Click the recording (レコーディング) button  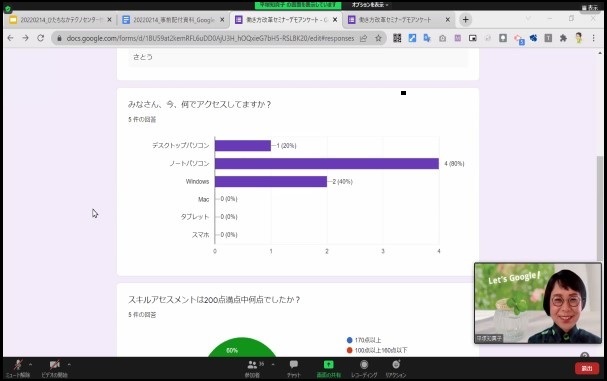pyautogui.click(x=364, y=368)
